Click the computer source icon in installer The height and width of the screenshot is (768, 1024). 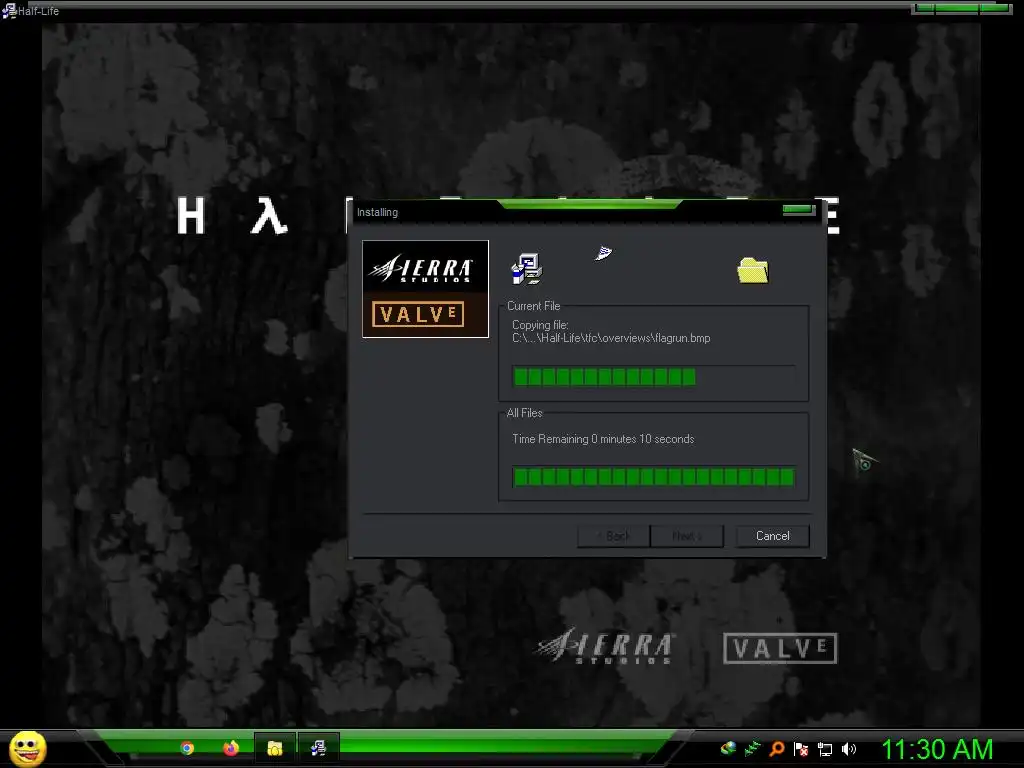(x=526, y=268)
